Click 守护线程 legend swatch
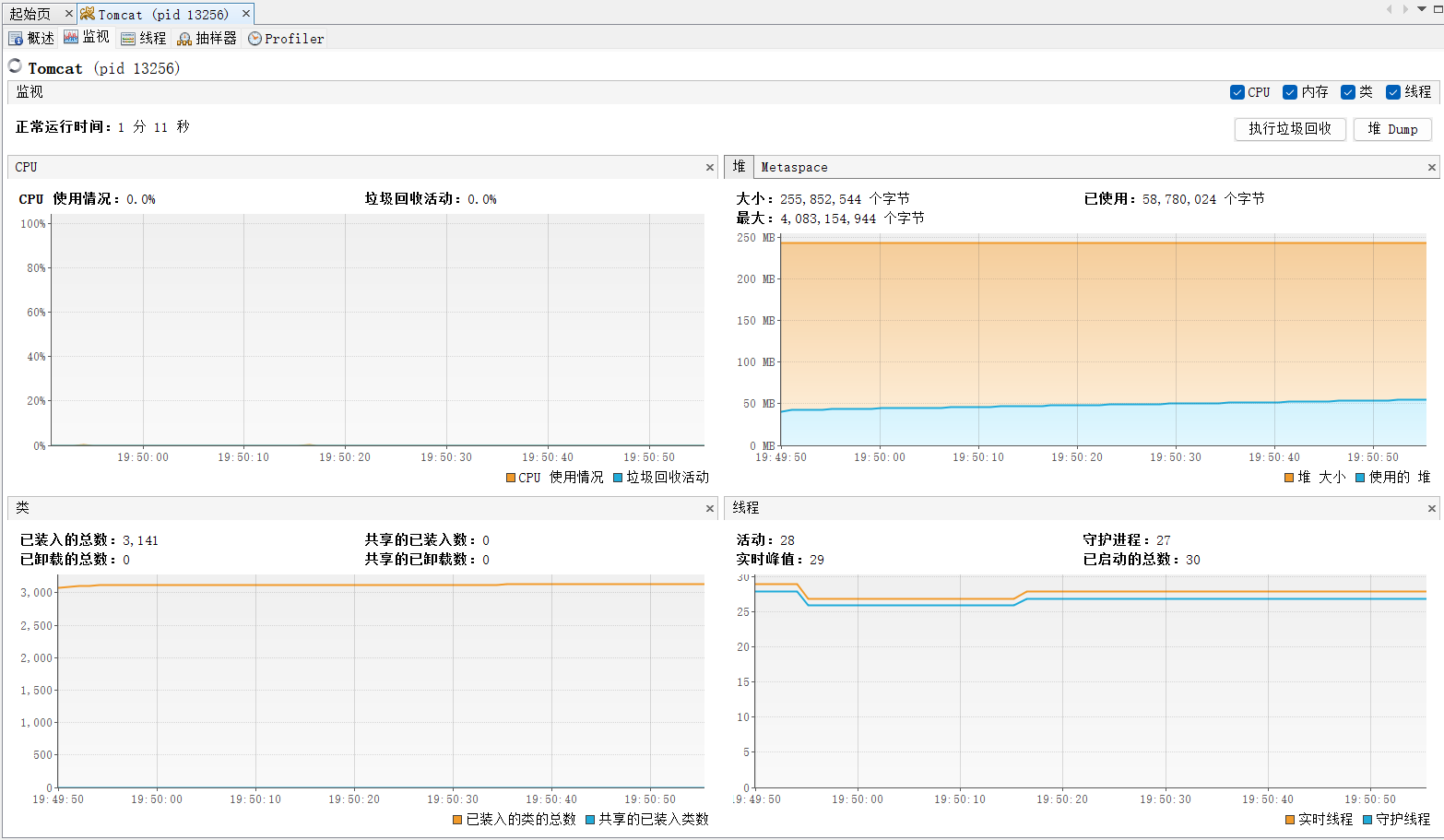1444x840 pixels. [1367, 820]
